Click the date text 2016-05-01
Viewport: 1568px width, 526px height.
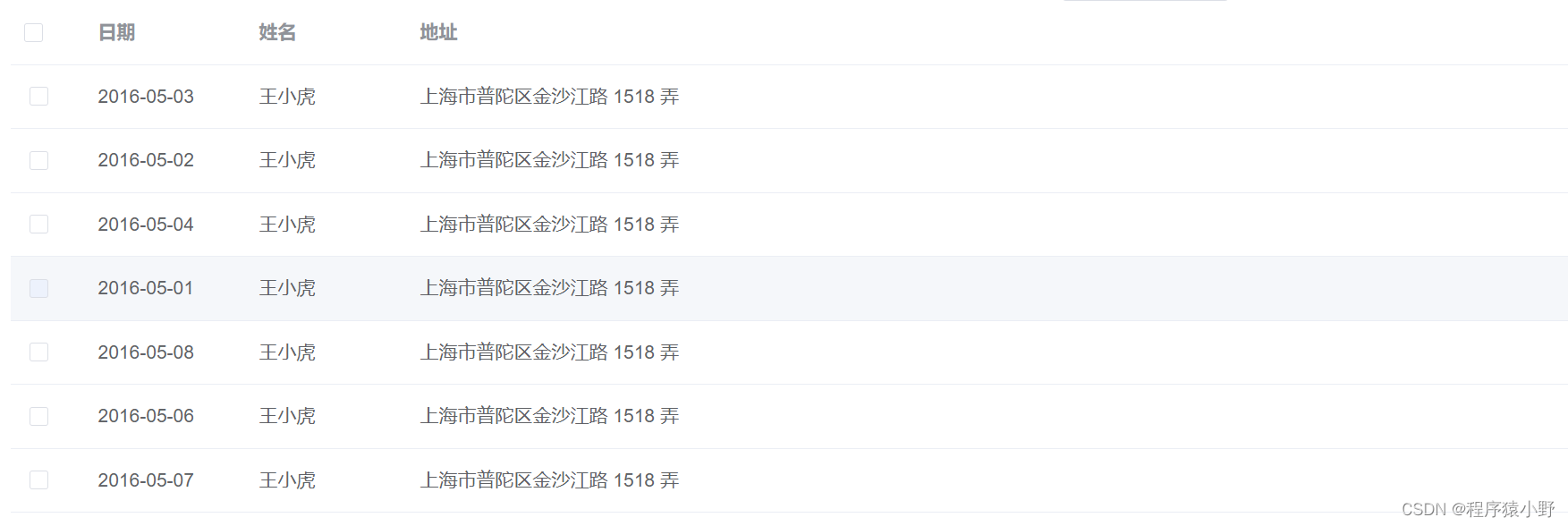[146, 289]
